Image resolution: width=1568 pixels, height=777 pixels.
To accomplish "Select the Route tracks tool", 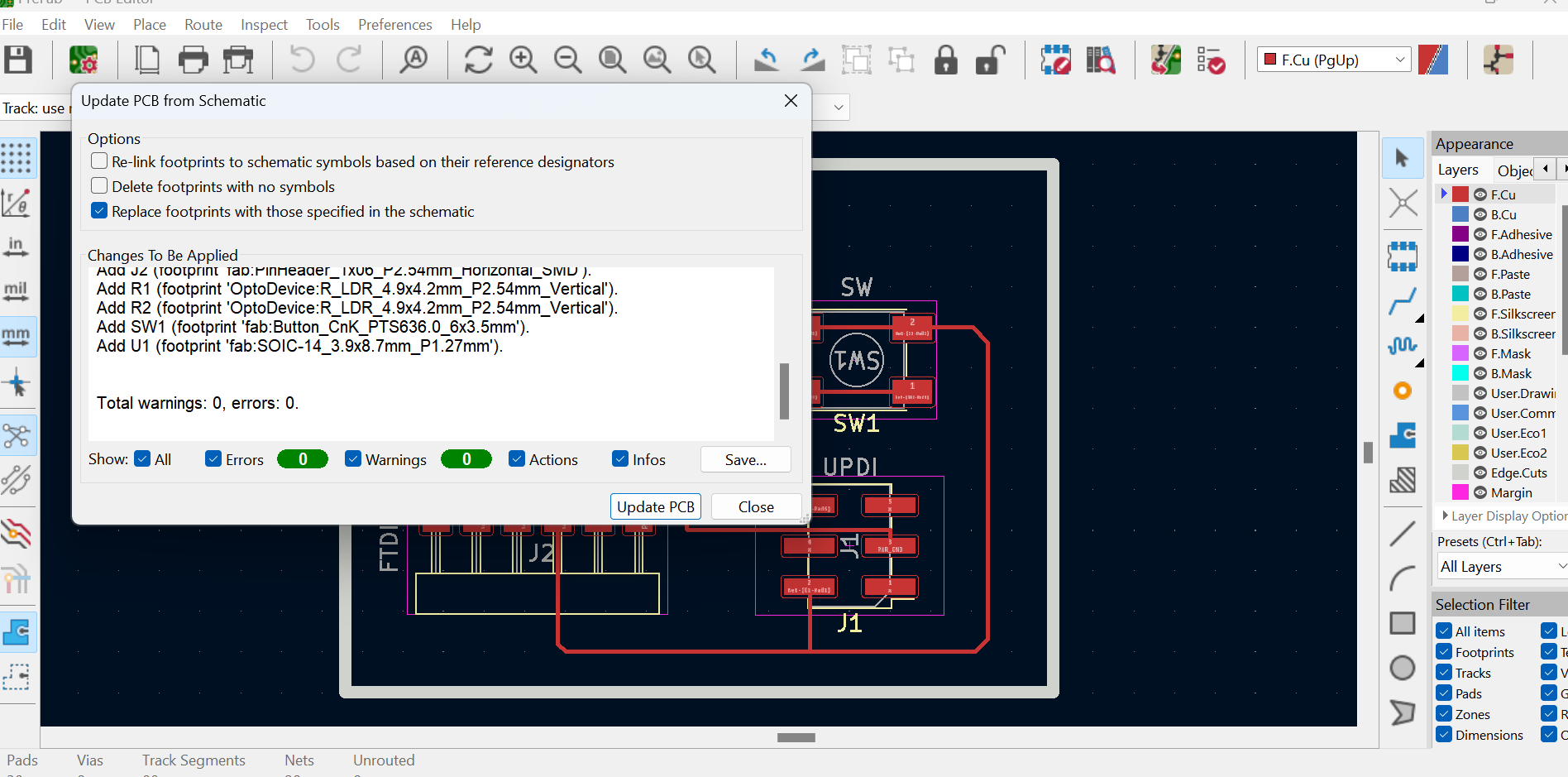I will click(1403, 301).
